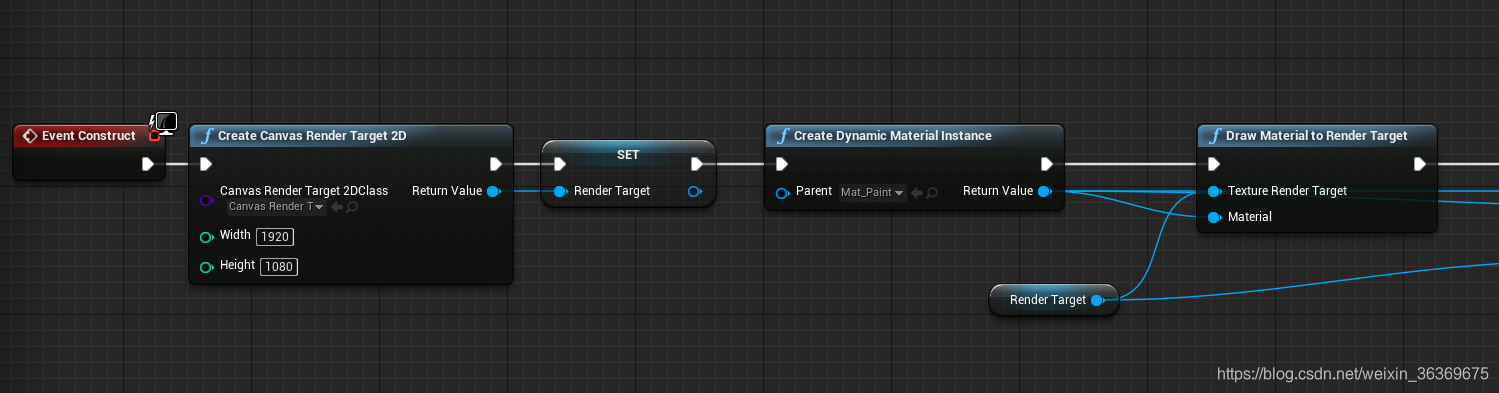Viewport: 1499px width, 393px height.
Task: Click the Return Value pin of Create Canvas Render Target
Action: pyautogui.click(x=493, y=191)
